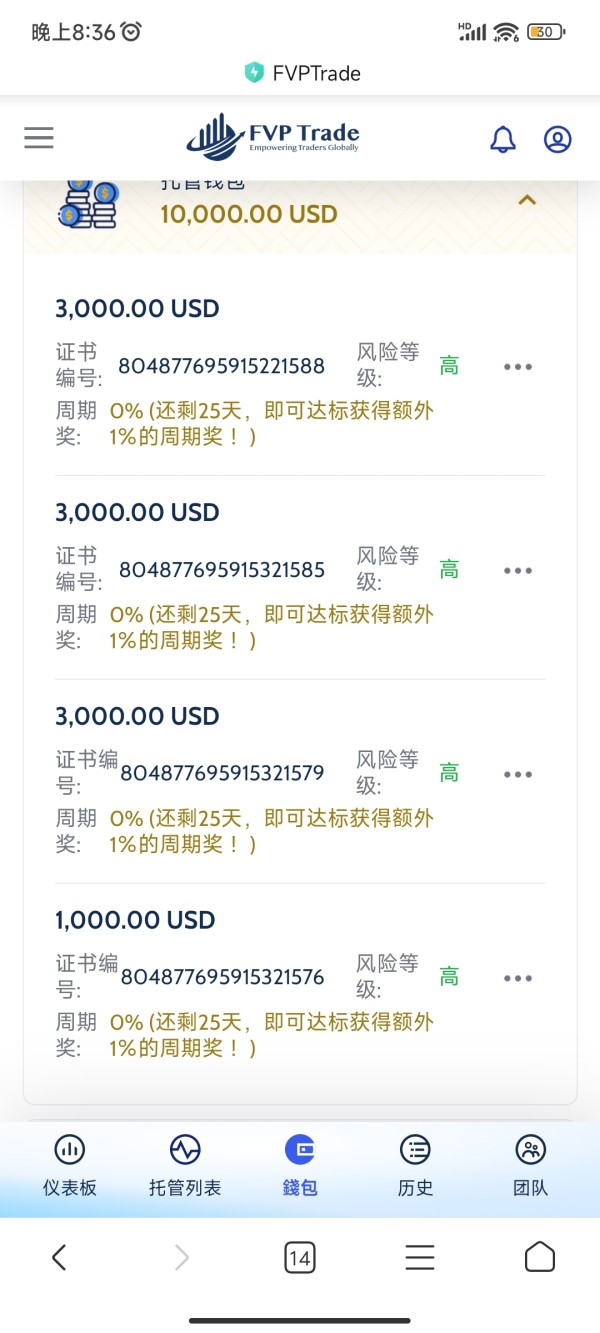Go to the browser home page
The image size is (600, 1333).
(x=540, y=1257)
